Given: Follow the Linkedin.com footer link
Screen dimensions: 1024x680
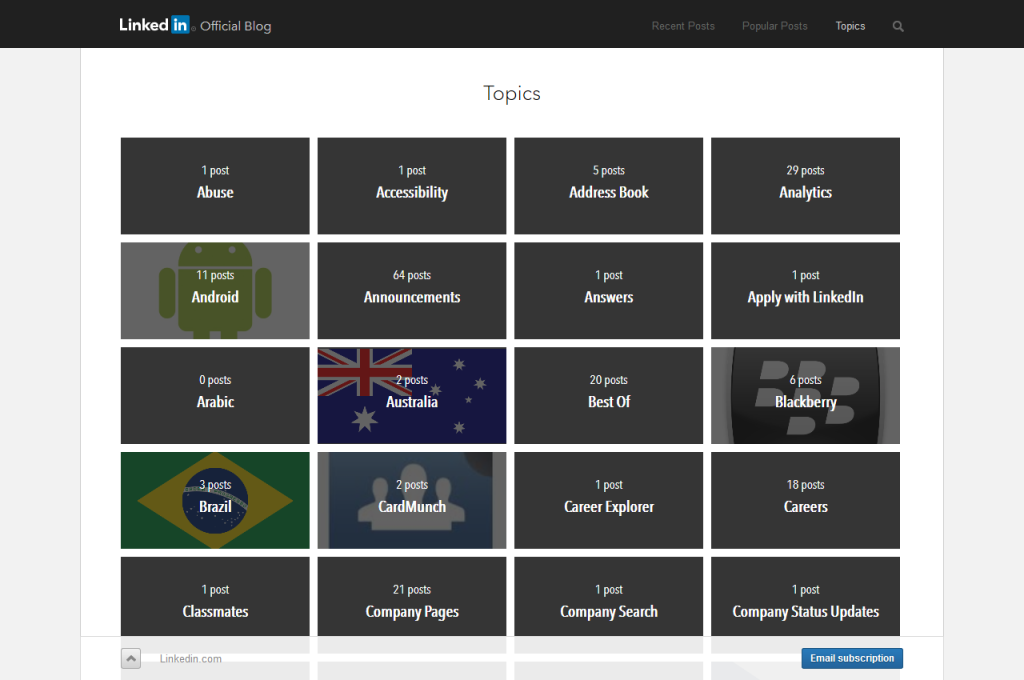Looking at the screenshot, I should (191, 658).
